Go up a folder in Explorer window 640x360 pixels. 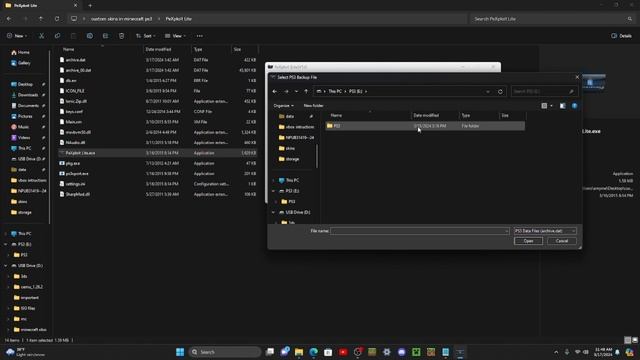[41, 19]
